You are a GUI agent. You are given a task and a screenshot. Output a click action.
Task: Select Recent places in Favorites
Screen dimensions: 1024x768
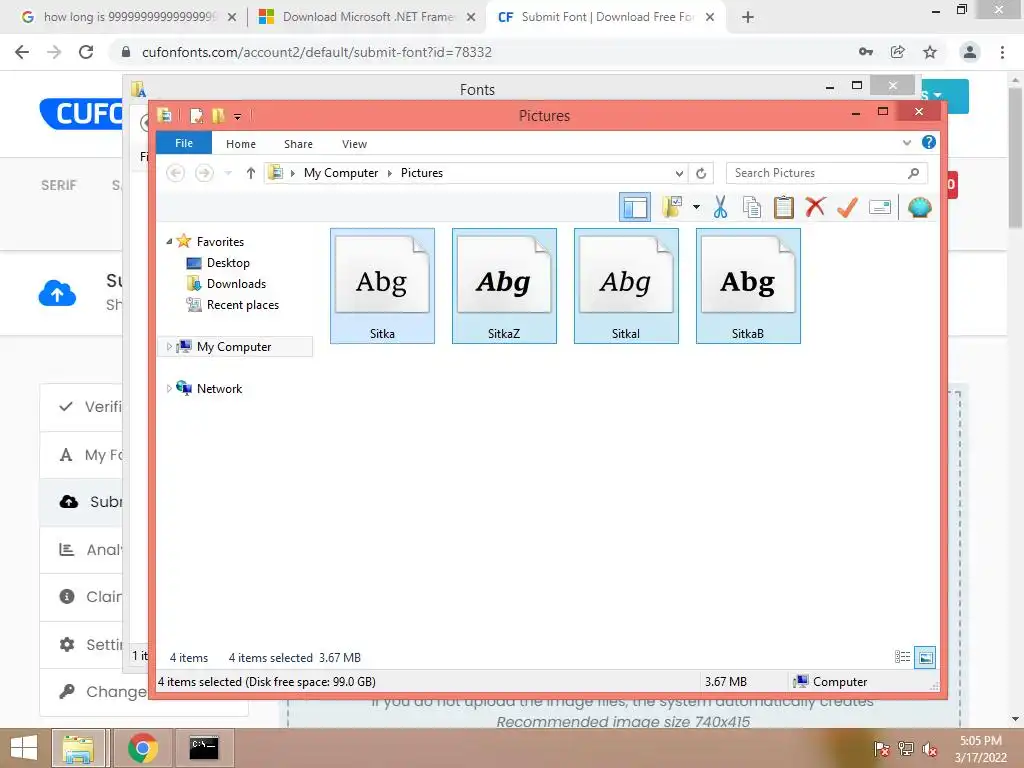(x=242, y=304)
